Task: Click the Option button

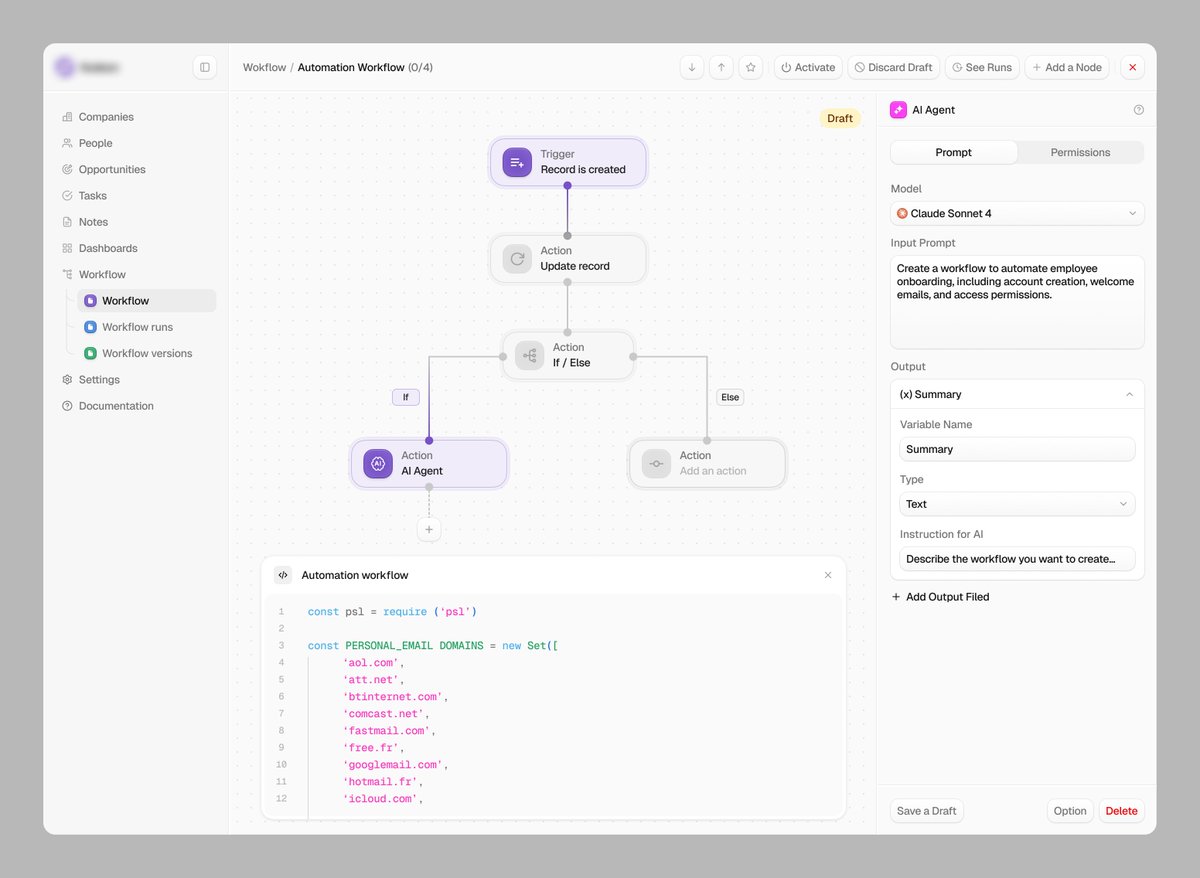Action: (x=1070, y=811)
